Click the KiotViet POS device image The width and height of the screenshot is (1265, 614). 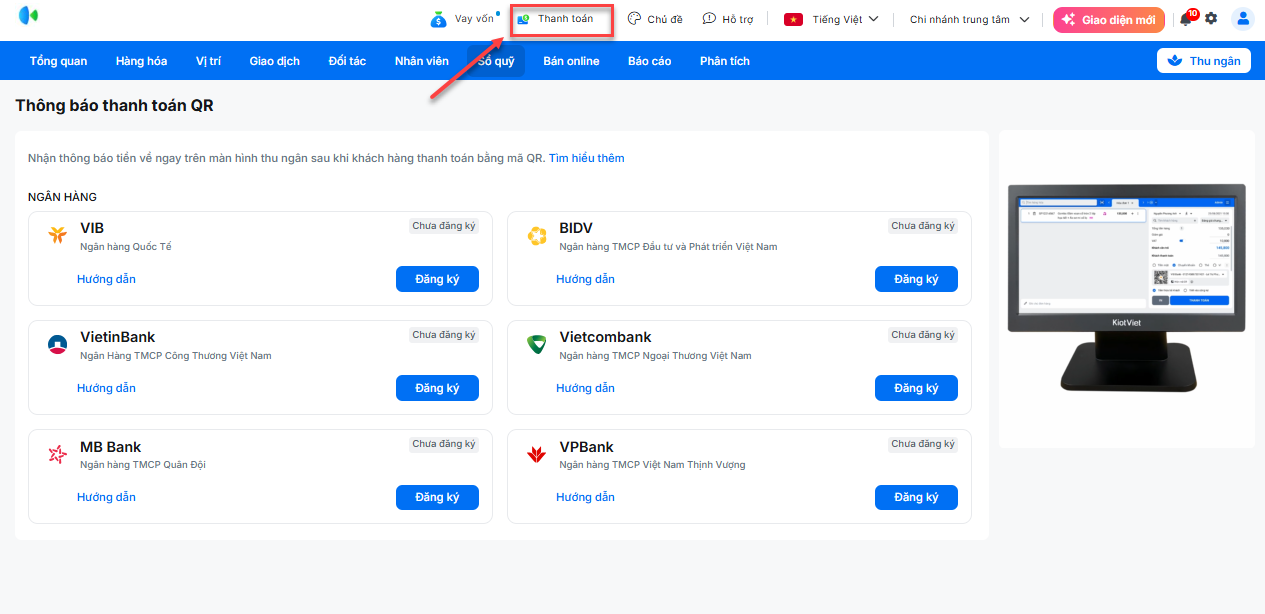(1126, 288)
